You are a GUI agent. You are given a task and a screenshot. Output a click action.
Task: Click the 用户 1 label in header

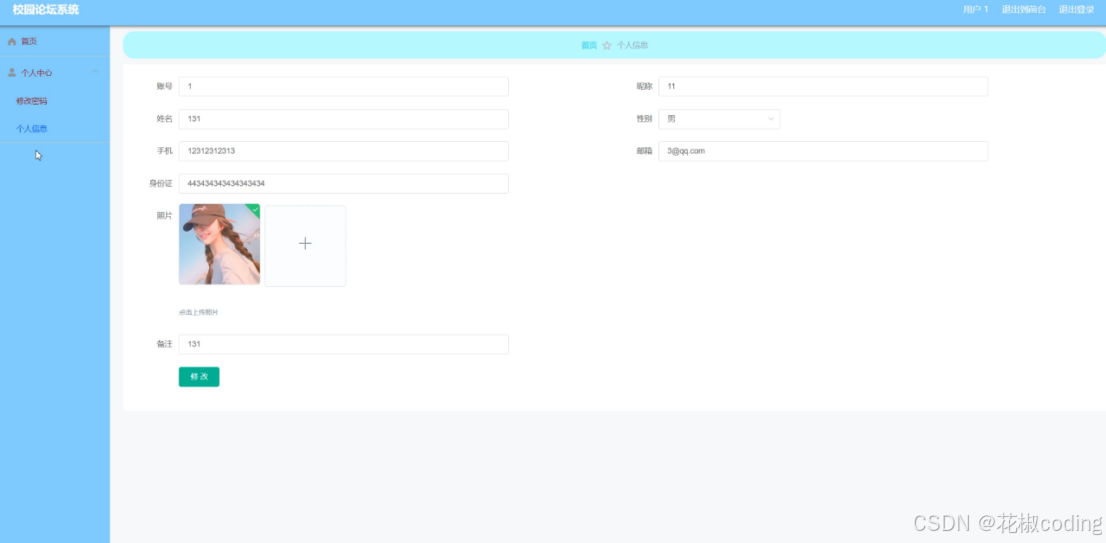(x=976, y=10)
